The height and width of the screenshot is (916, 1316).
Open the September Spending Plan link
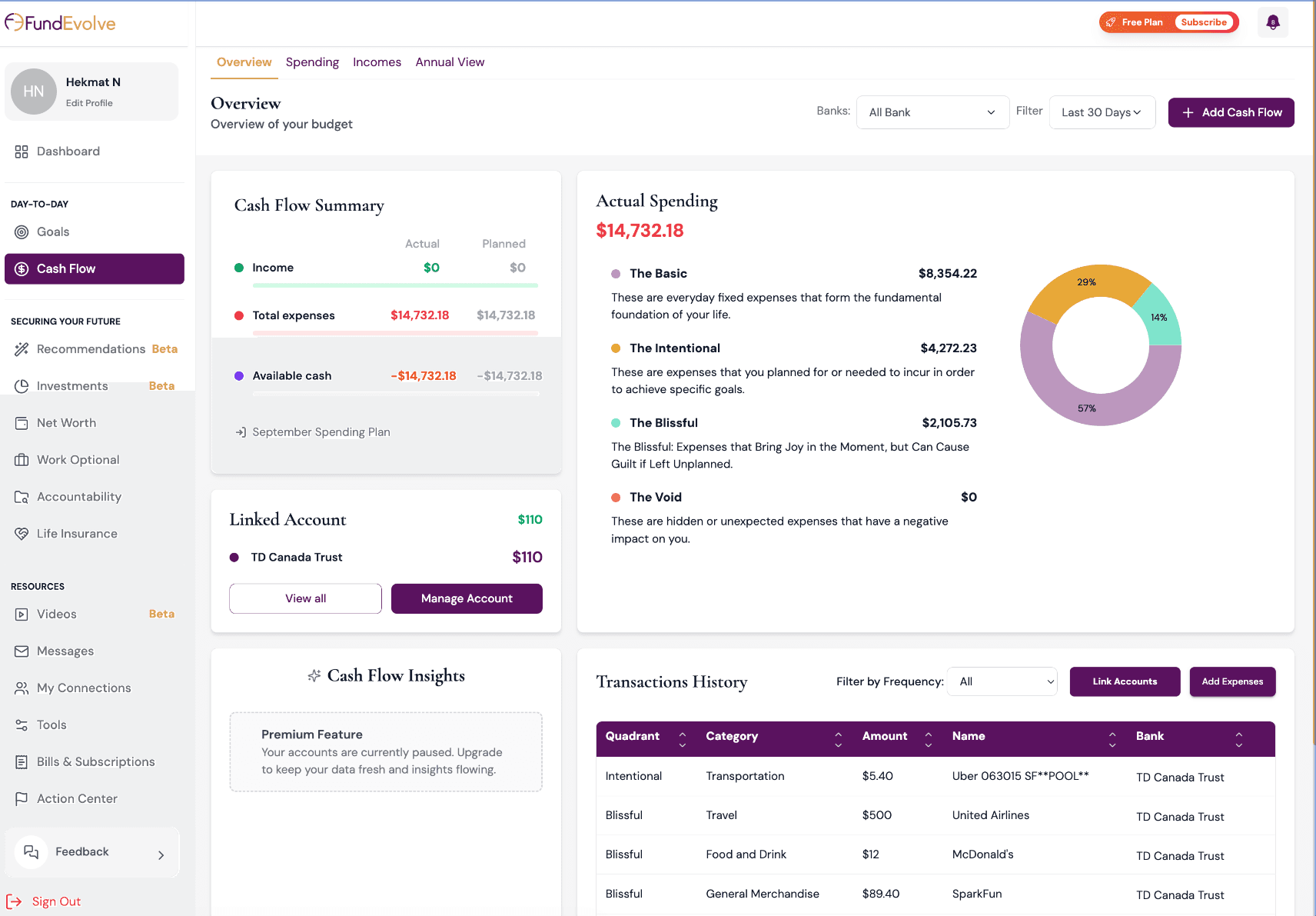tap(321, 432)
